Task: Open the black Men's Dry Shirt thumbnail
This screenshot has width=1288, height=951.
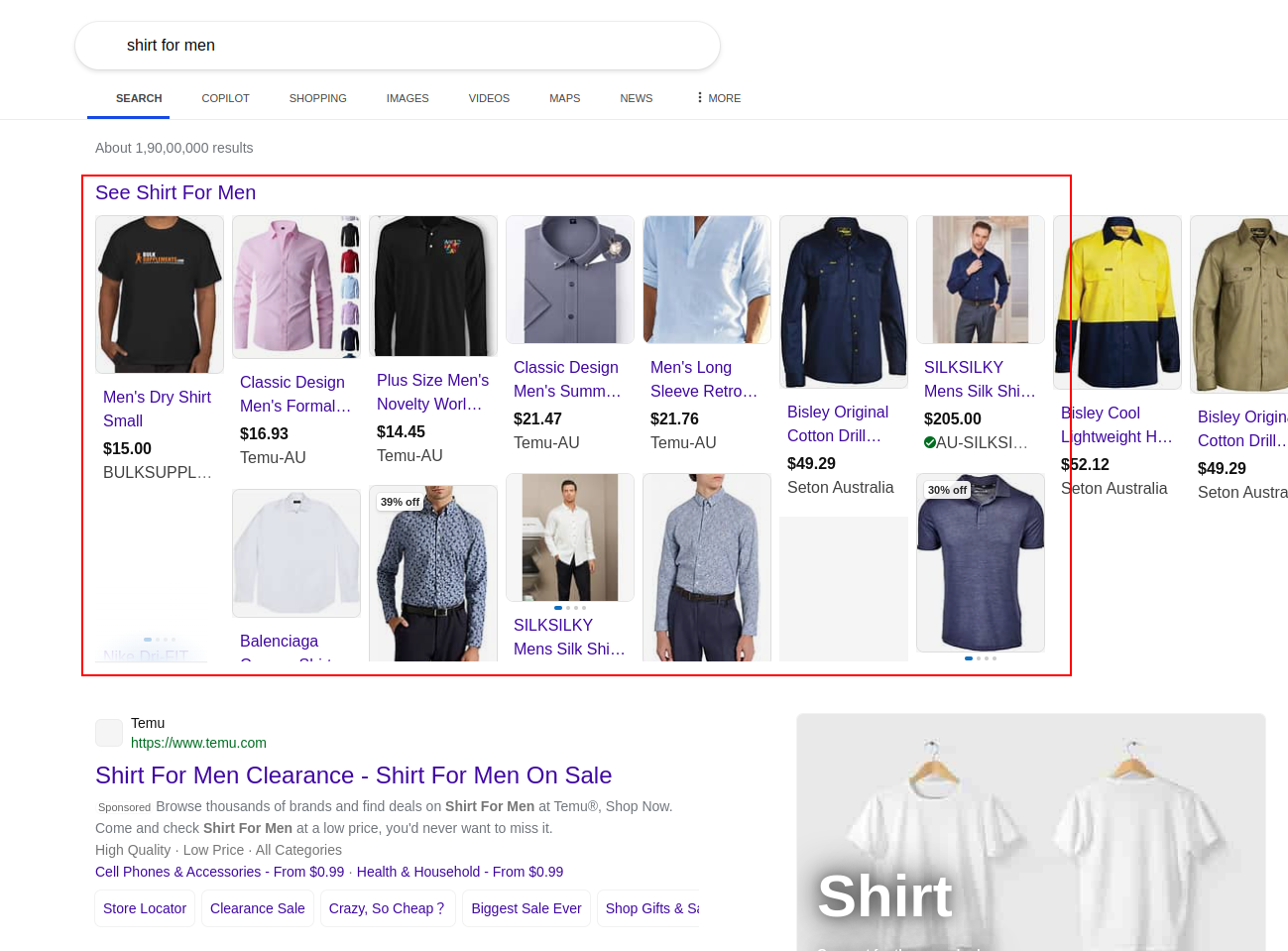Action: (160, 295)
